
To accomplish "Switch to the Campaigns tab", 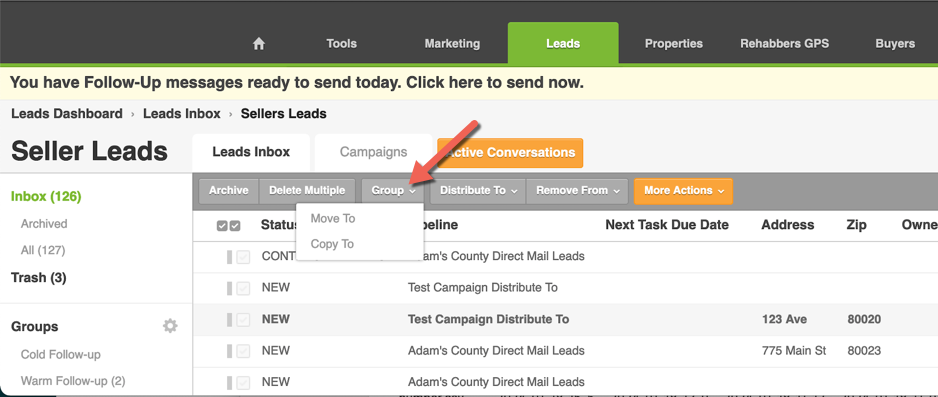I will point(373,152).
